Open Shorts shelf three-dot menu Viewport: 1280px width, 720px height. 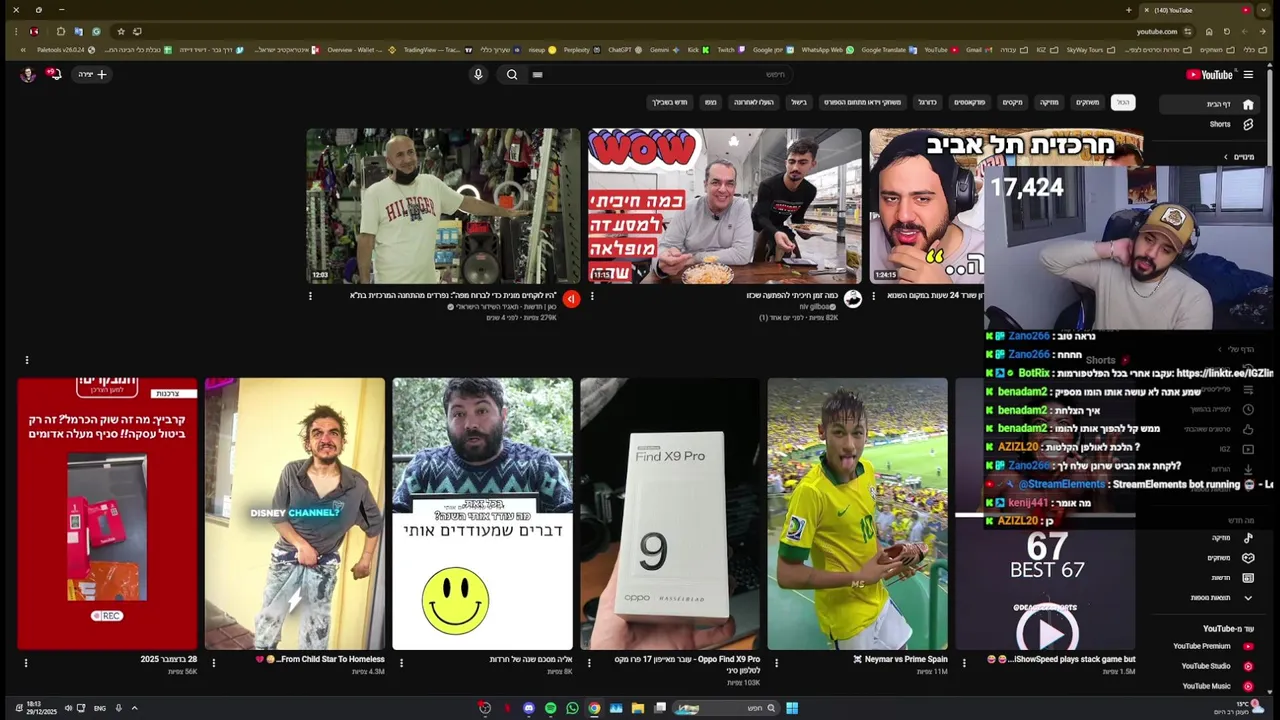coord(27,360)
